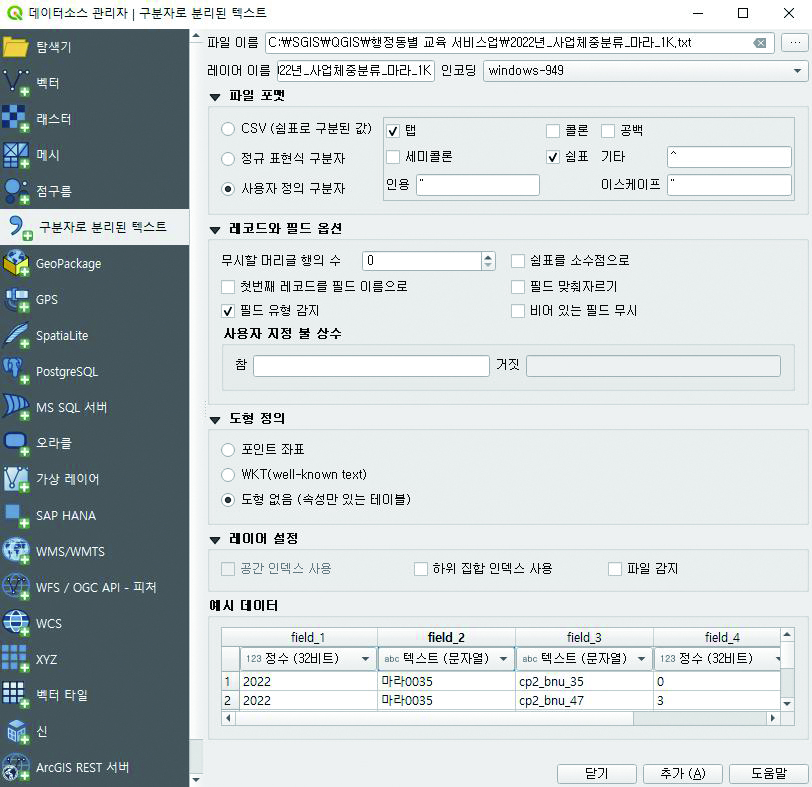Image resolution: width=812 pixels, height=787 pixels.
Task: Open the 인코딩 windows-949 dropdown
Action: tap(646, 71)
